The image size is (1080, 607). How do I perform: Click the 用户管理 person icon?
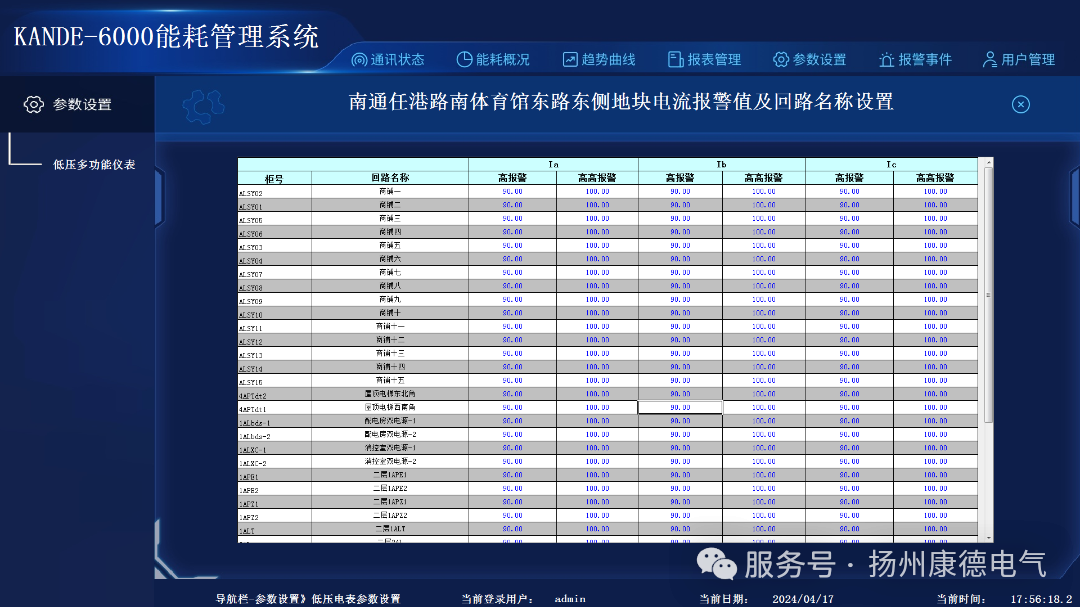point(990,59)
